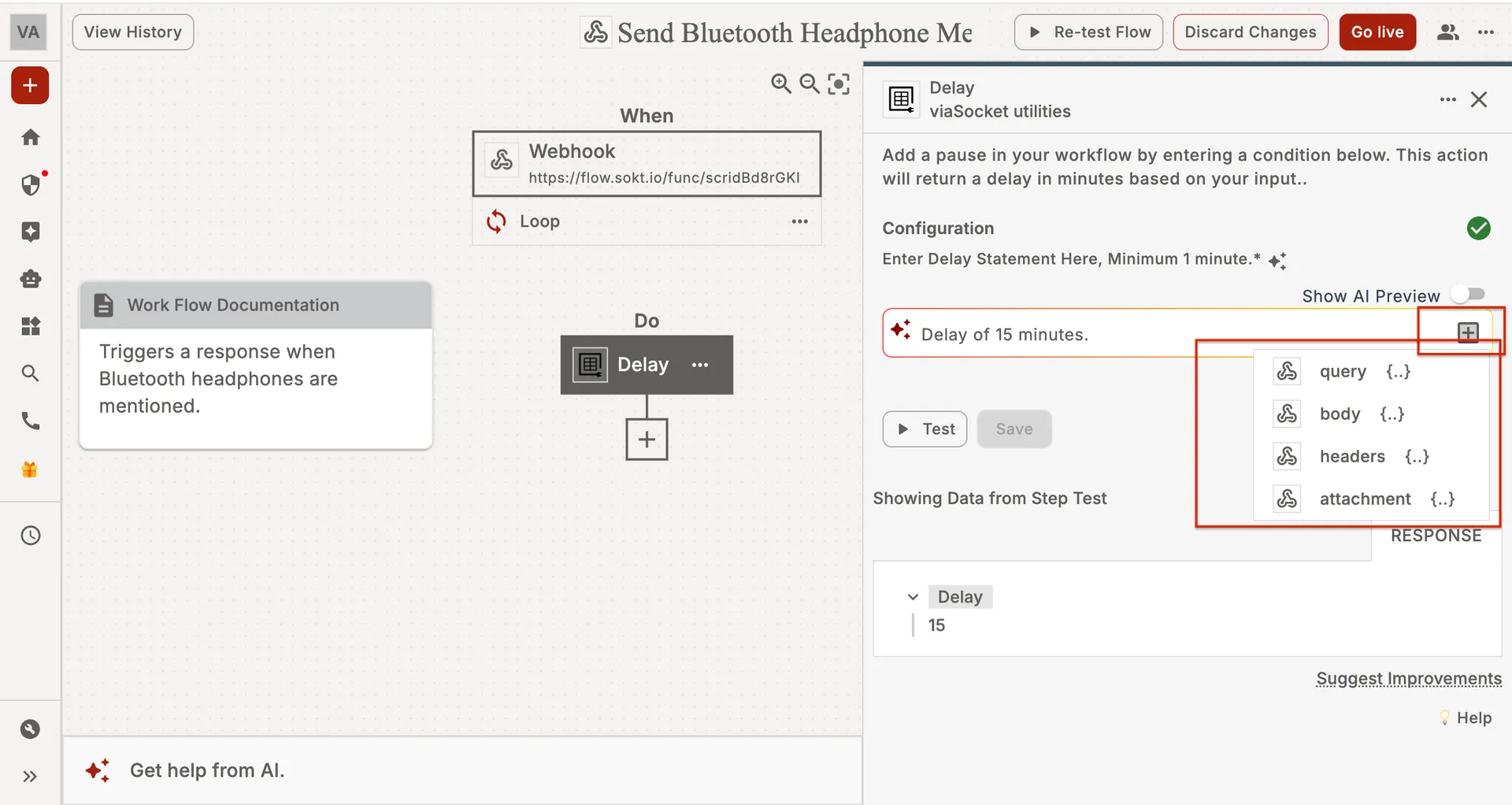Open the dashboard grid icon in sidebar

pyautogui.click(x=30, y=326)
